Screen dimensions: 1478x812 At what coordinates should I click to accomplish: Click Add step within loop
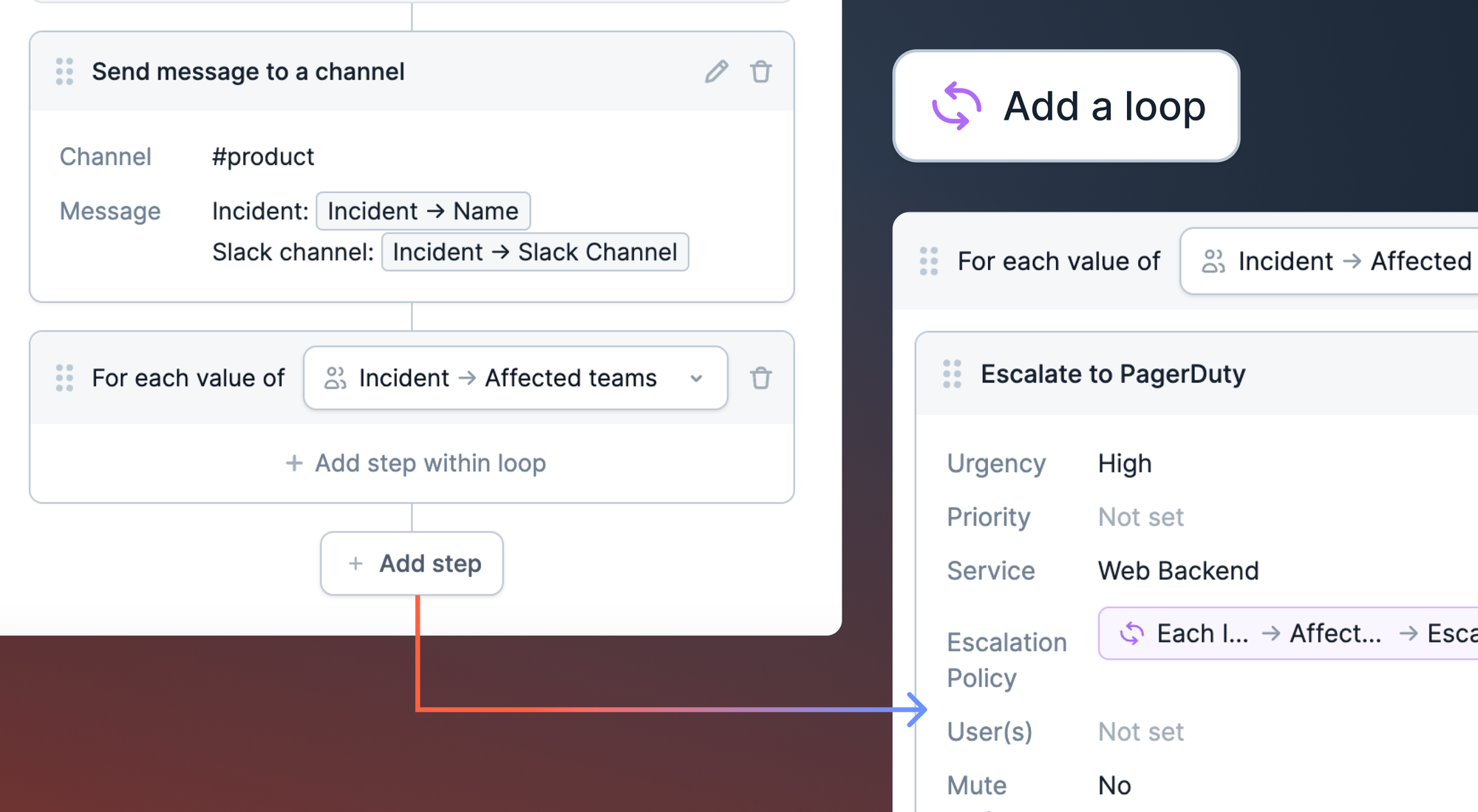(x=415, y=463)
